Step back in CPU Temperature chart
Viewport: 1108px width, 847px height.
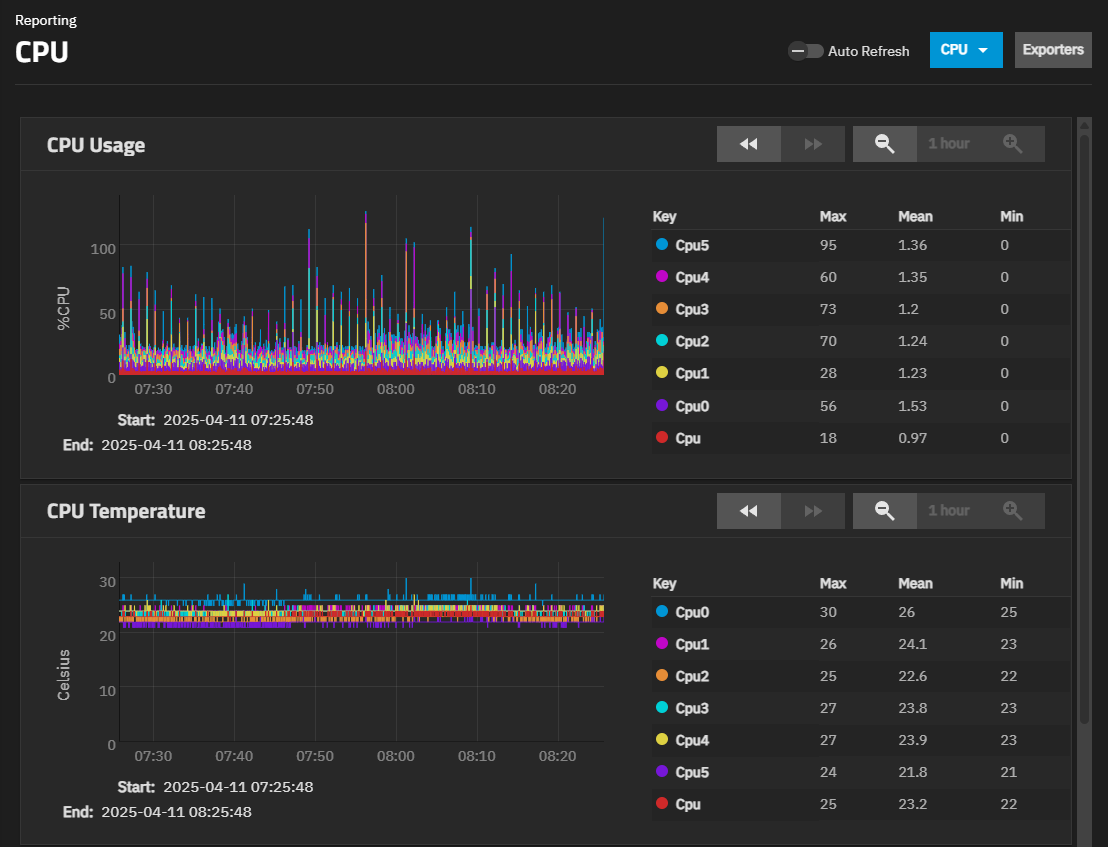click(x=748, y=511)
